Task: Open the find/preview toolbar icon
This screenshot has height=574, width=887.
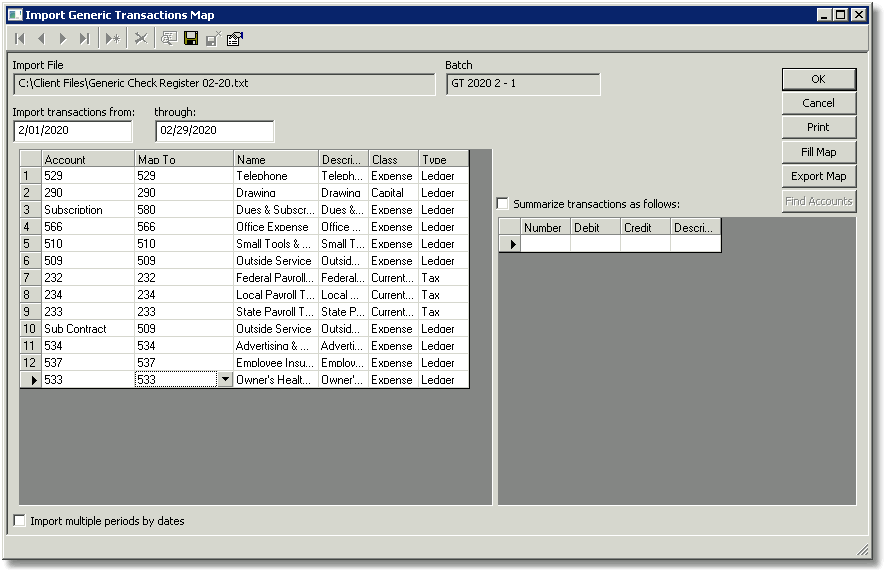Action: (x=169, y=39)
